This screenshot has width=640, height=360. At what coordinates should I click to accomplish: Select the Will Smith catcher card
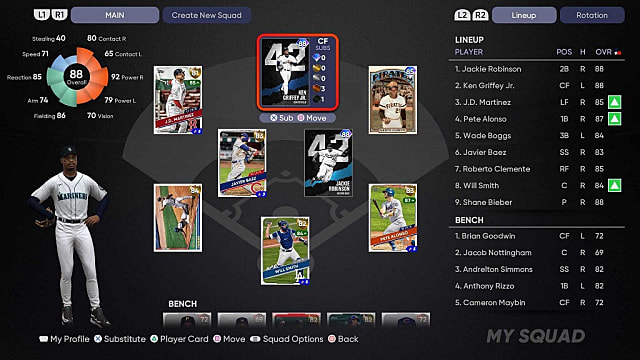[285, 251]
